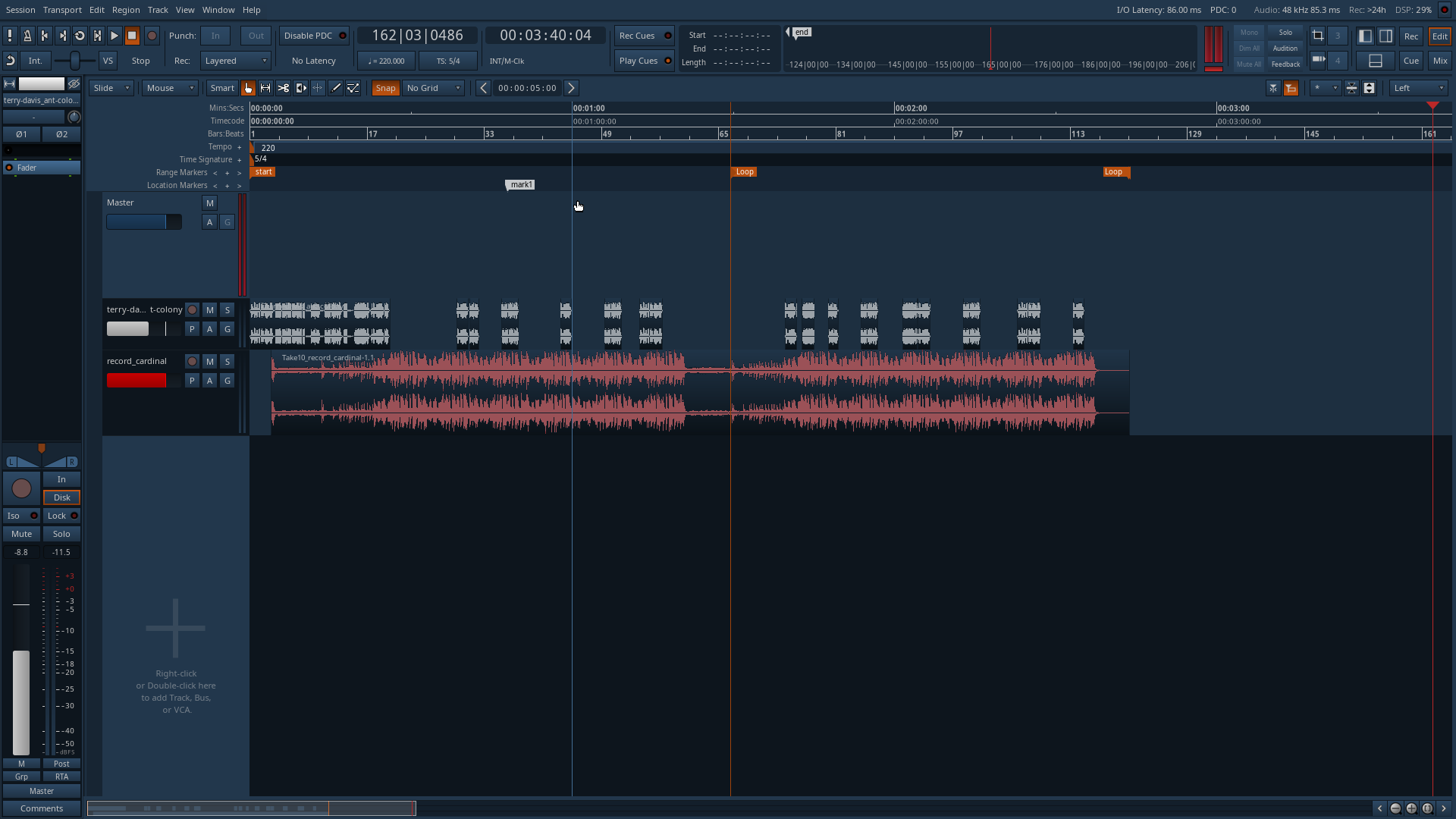This screenshot has width=1456, height=819.
Task: Arm record on record_cardinal track
Action: (192, 361)
